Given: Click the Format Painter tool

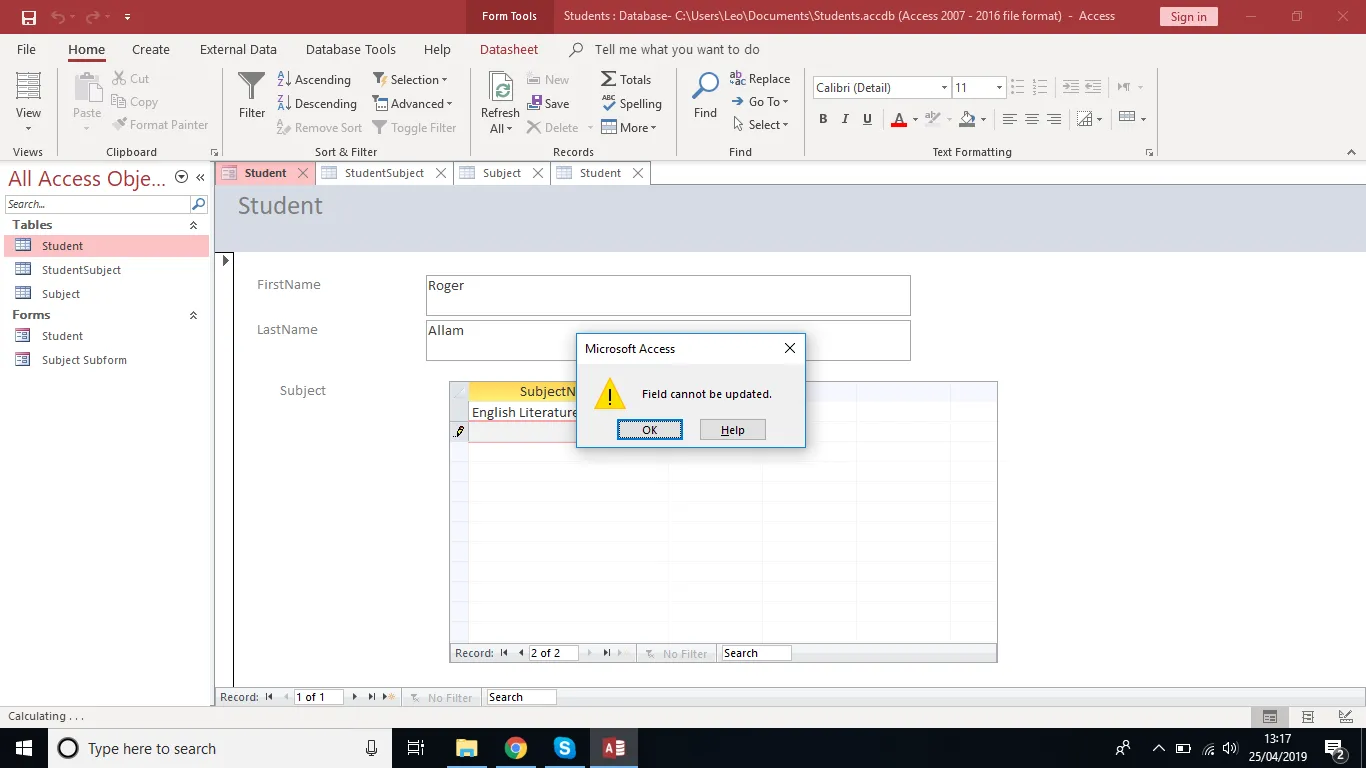Looking at the screenshot, I should click(x=161, y=125).
